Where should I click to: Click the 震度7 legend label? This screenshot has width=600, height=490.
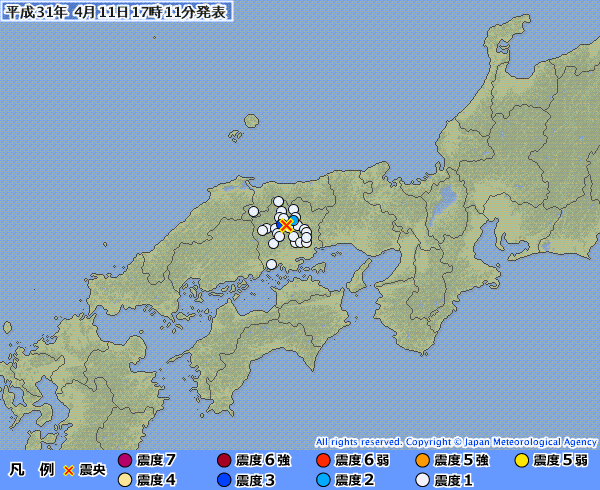[156, 460]
